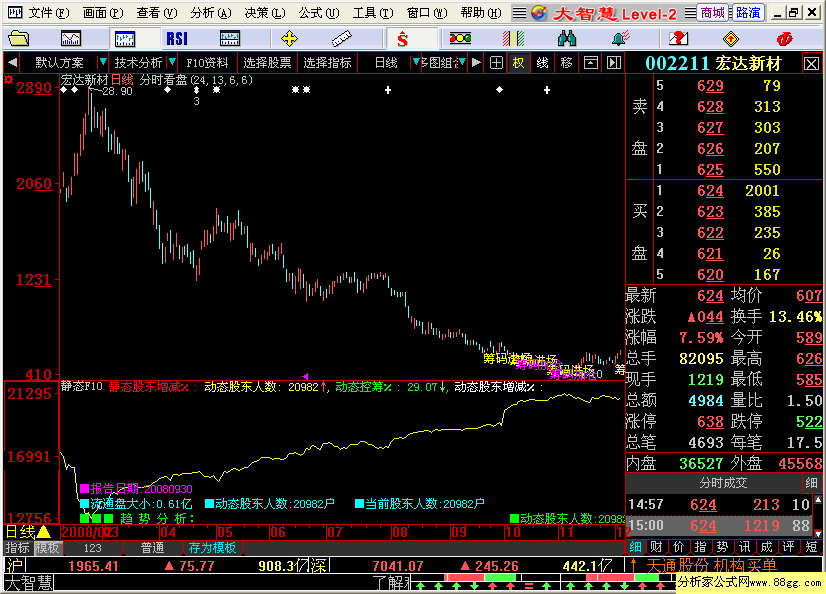
Task: Select the 普通 template tab
Action: tap(153, 548)
